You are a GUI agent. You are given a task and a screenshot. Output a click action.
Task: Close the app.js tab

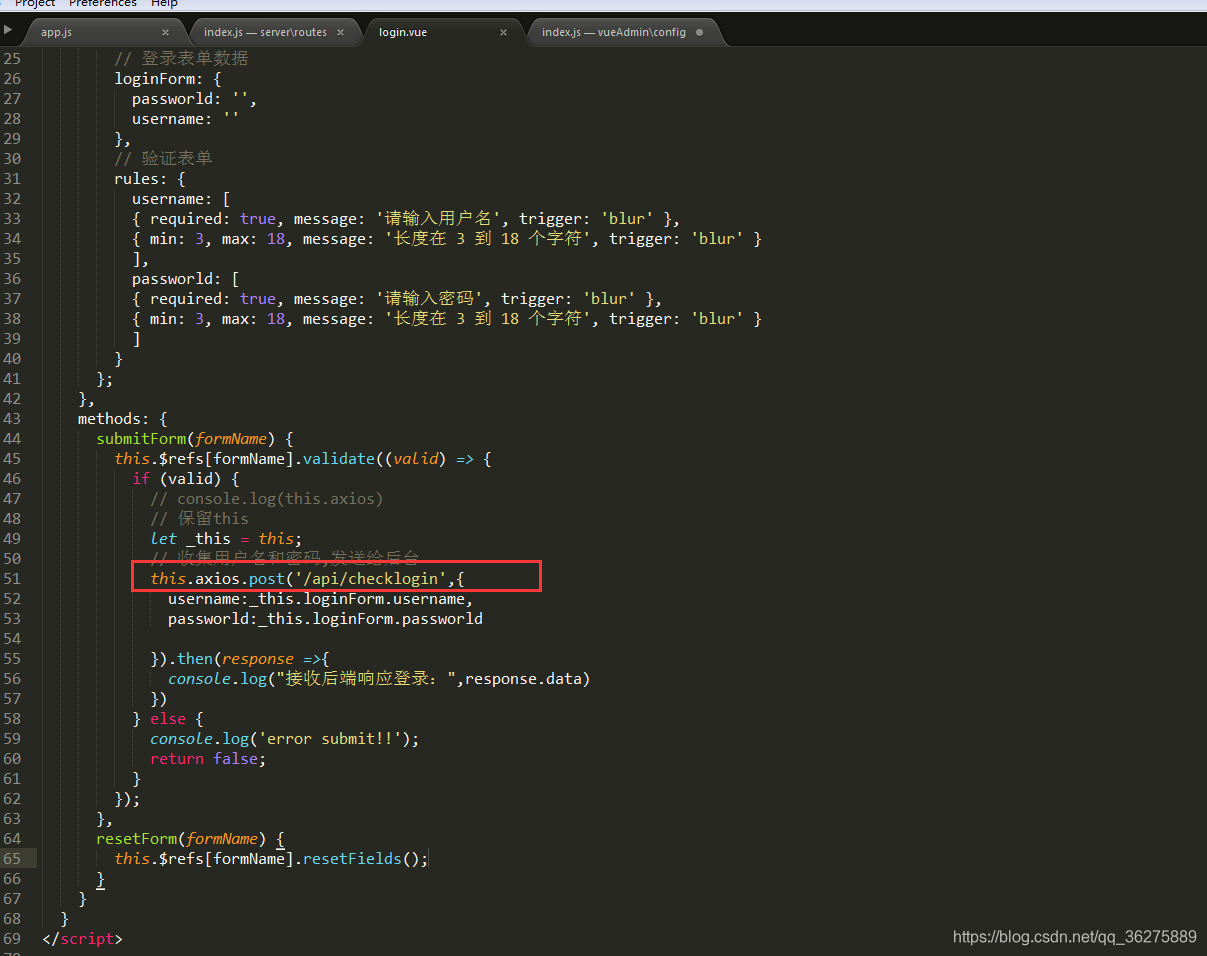[x=166, y=32]
